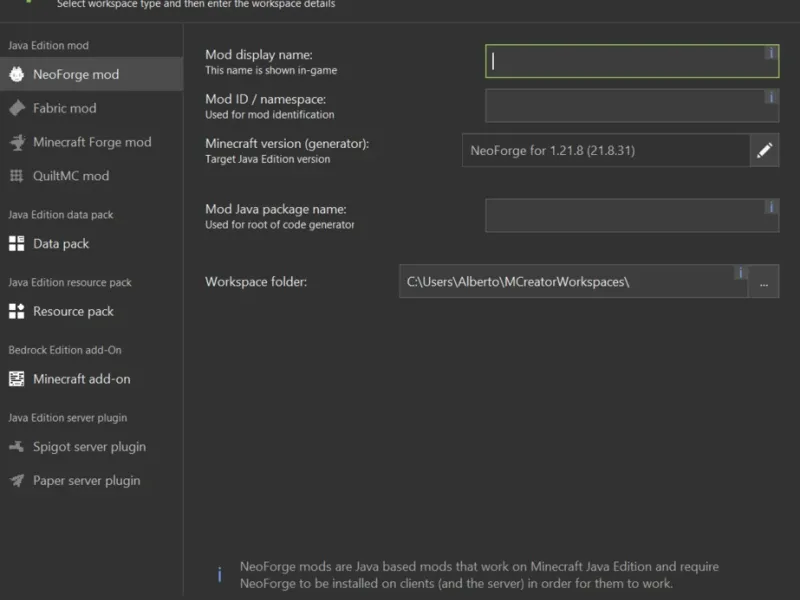The image size is (800, 600).
Task: Click the blue info icon beside NeoForge description
Action: (220, 575)
